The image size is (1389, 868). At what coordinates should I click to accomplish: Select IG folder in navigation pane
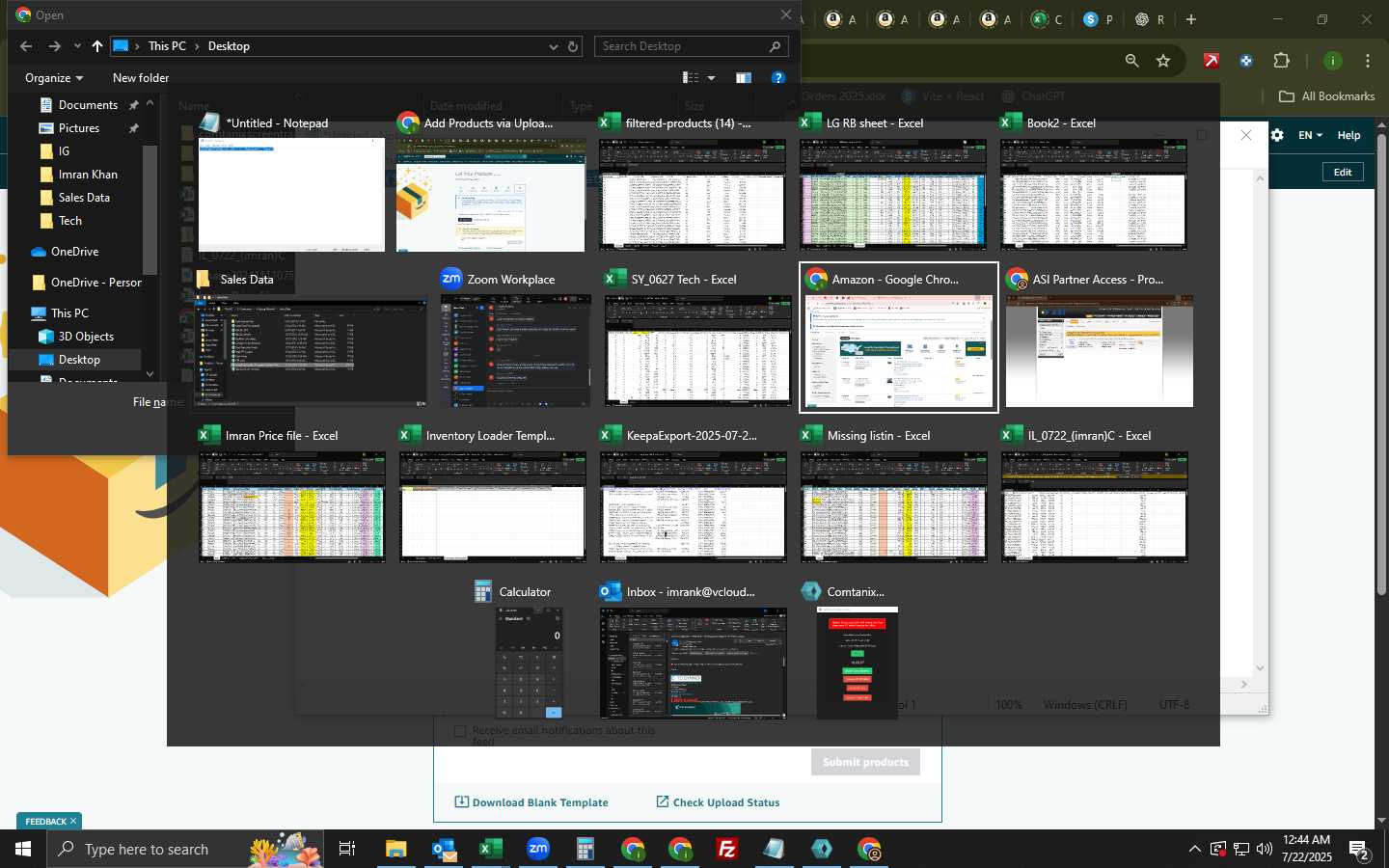pyautogui.click(x=64, y=151)
